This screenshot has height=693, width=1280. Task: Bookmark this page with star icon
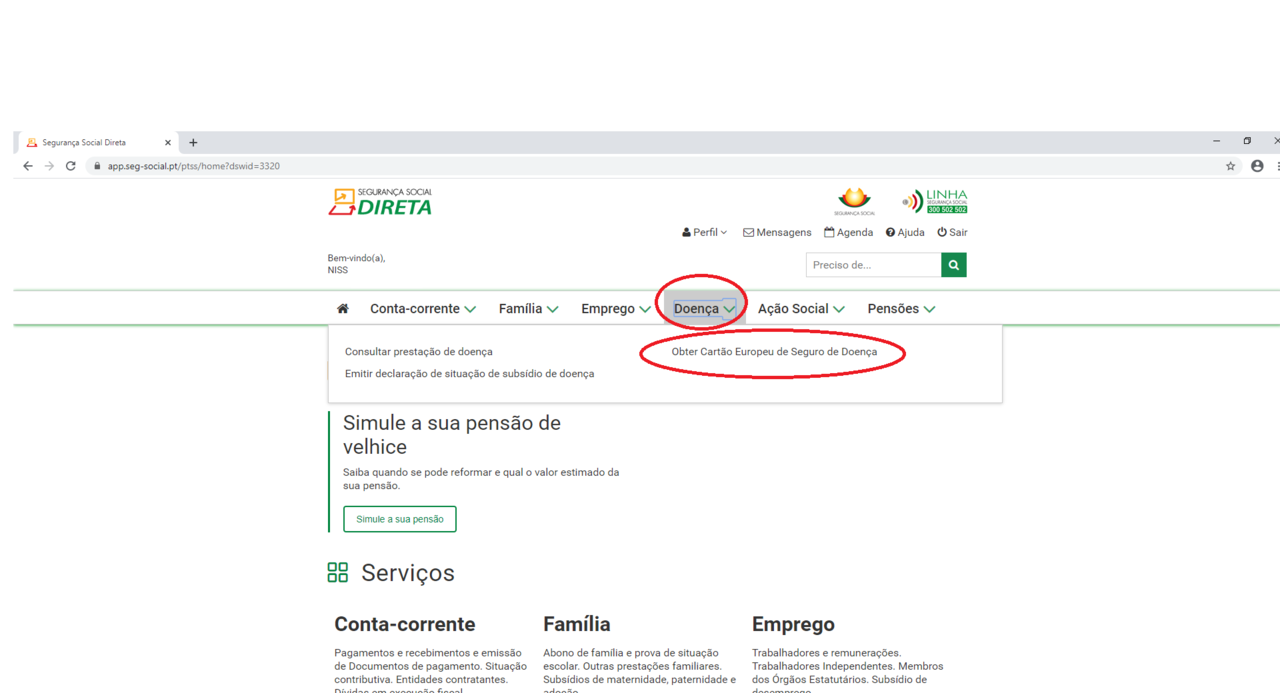coord(1230,166)
